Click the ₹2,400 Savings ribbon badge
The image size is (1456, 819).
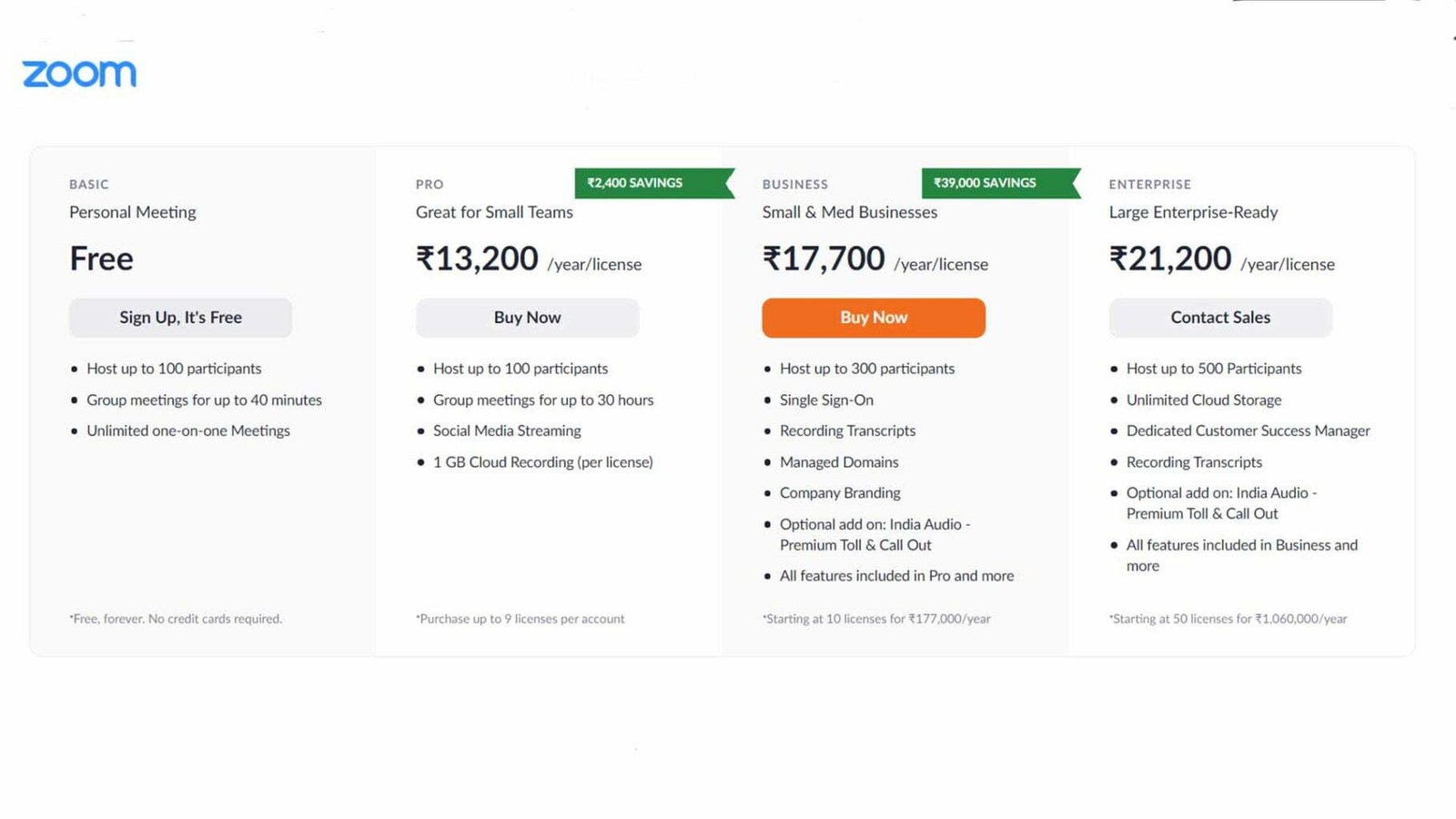coord(654,183)
